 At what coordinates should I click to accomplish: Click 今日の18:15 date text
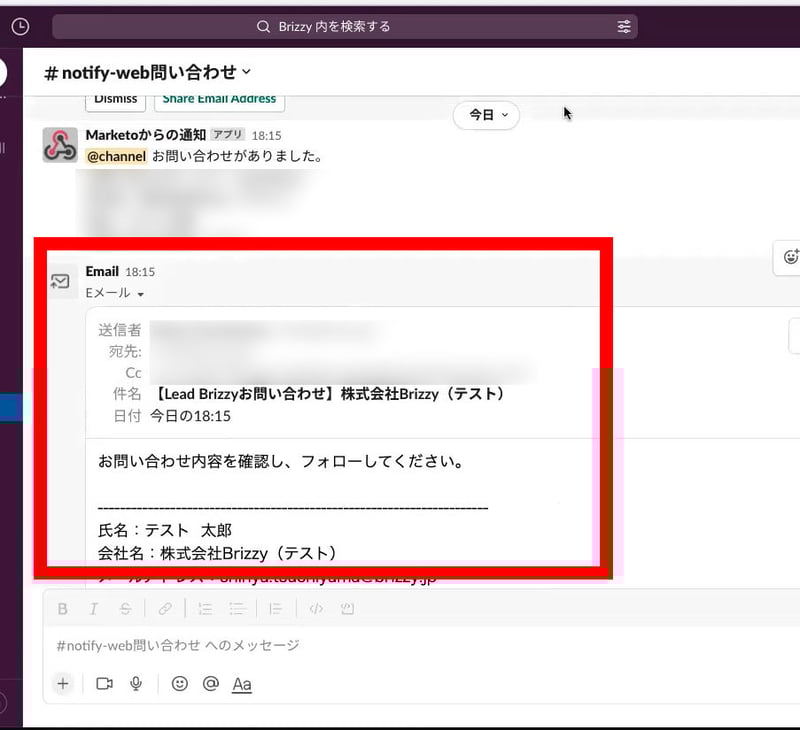tap(190, 416)
